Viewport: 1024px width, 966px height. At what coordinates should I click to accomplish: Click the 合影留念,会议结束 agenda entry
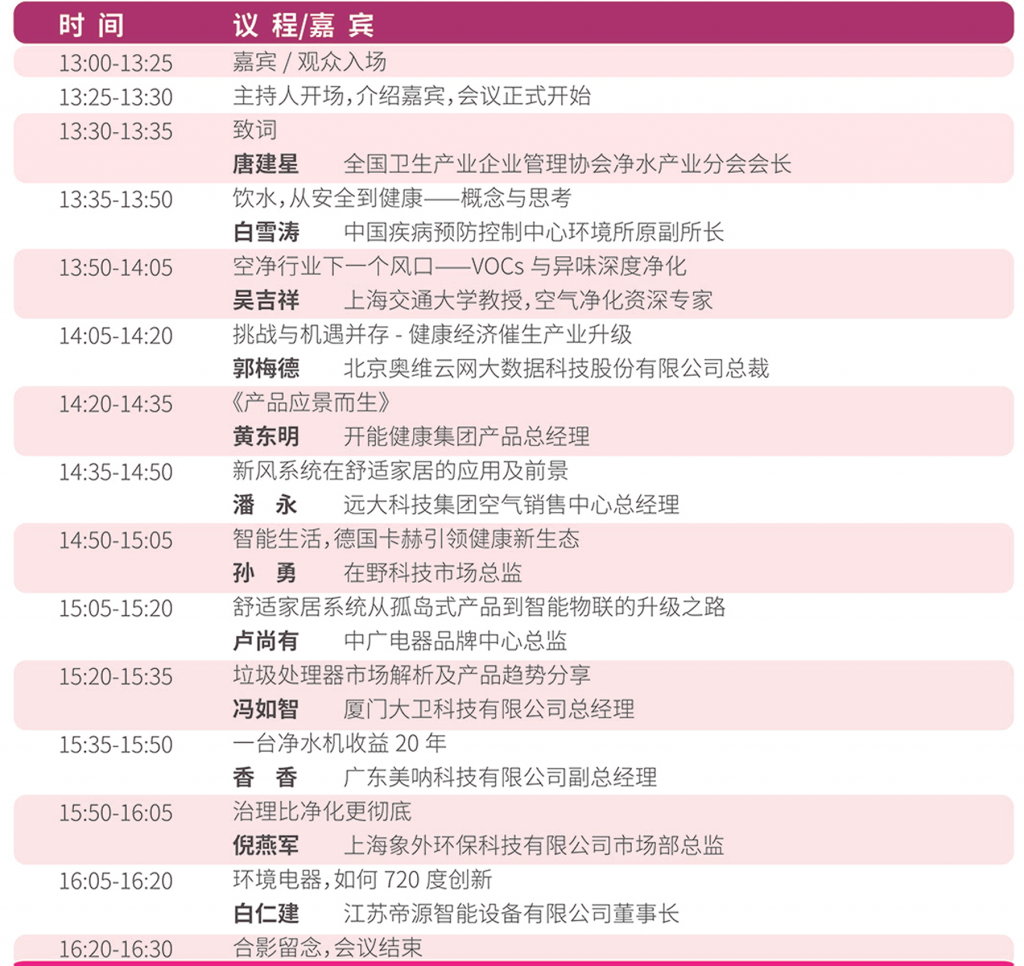point(327,948)
